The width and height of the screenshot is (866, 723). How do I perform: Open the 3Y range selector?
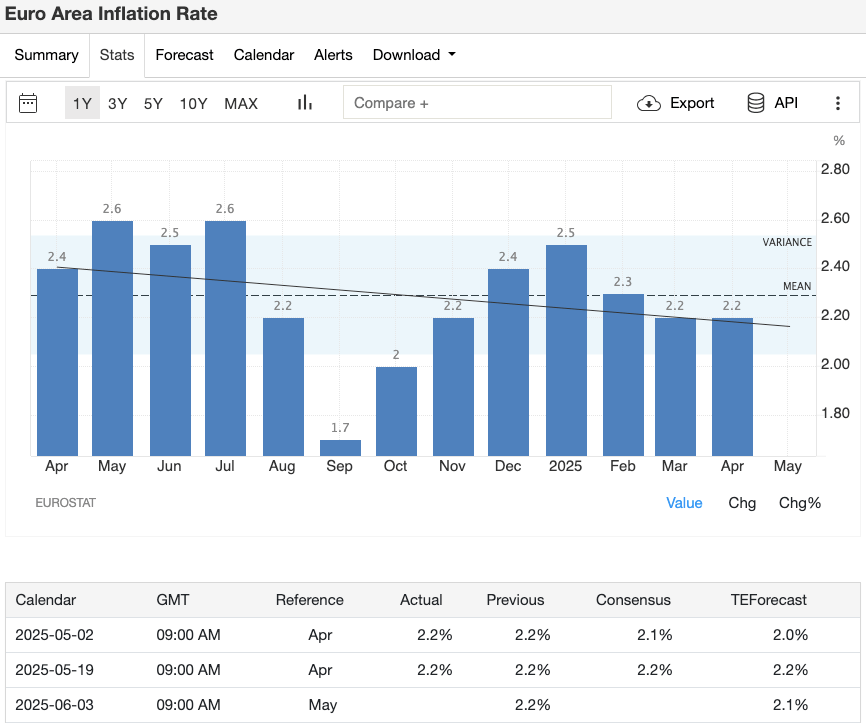click(x=117, y=102)
